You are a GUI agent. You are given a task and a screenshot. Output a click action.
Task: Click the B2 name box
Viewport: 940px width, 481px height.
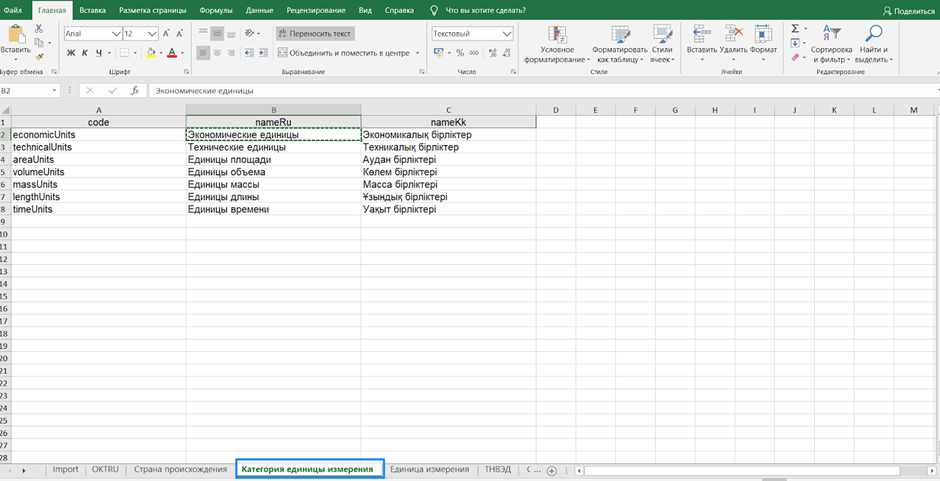coord(29,91)
